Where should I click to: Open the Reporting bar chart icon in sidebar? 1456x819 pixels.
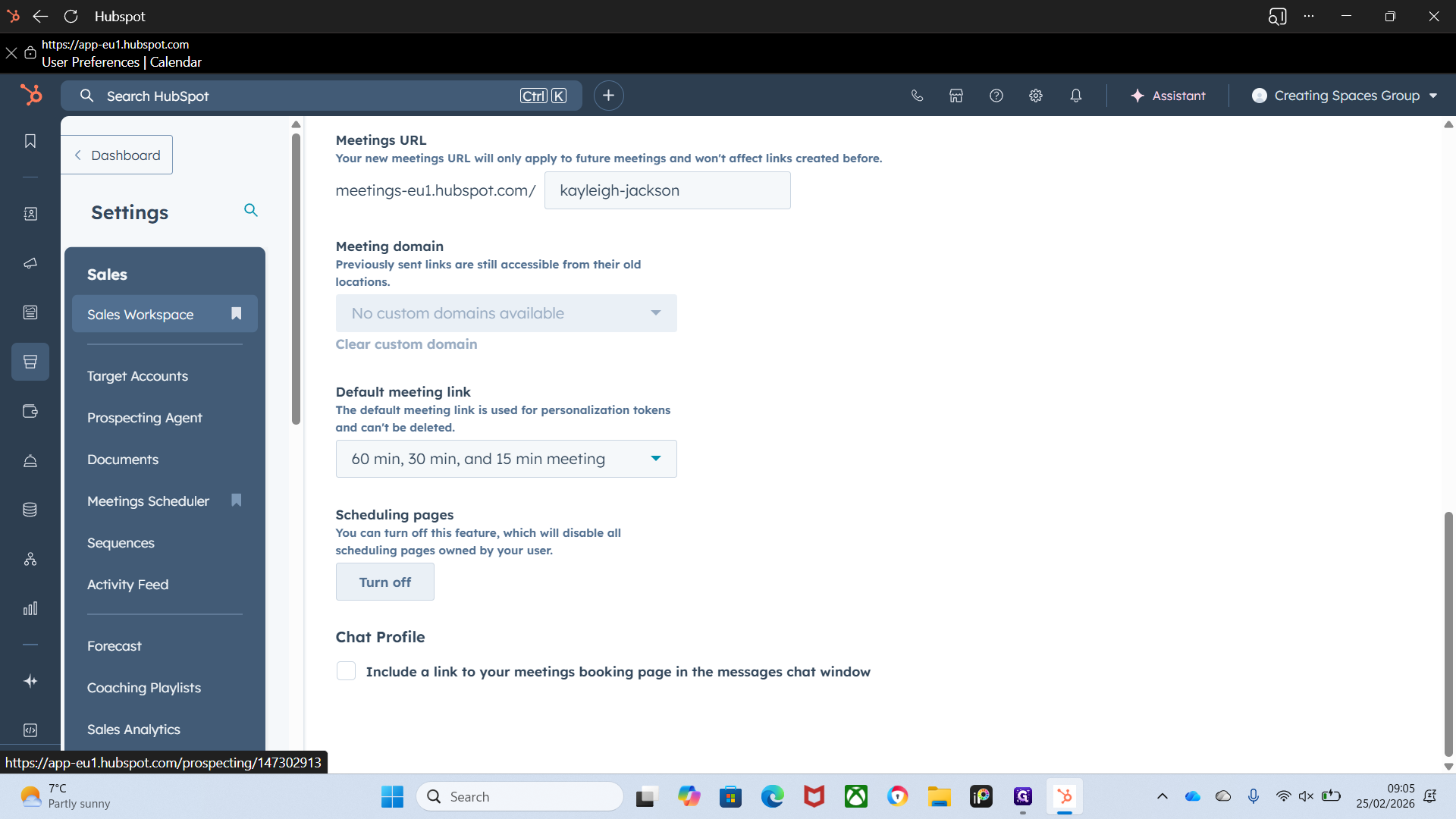pyautogui.click(x=30, y=608)
